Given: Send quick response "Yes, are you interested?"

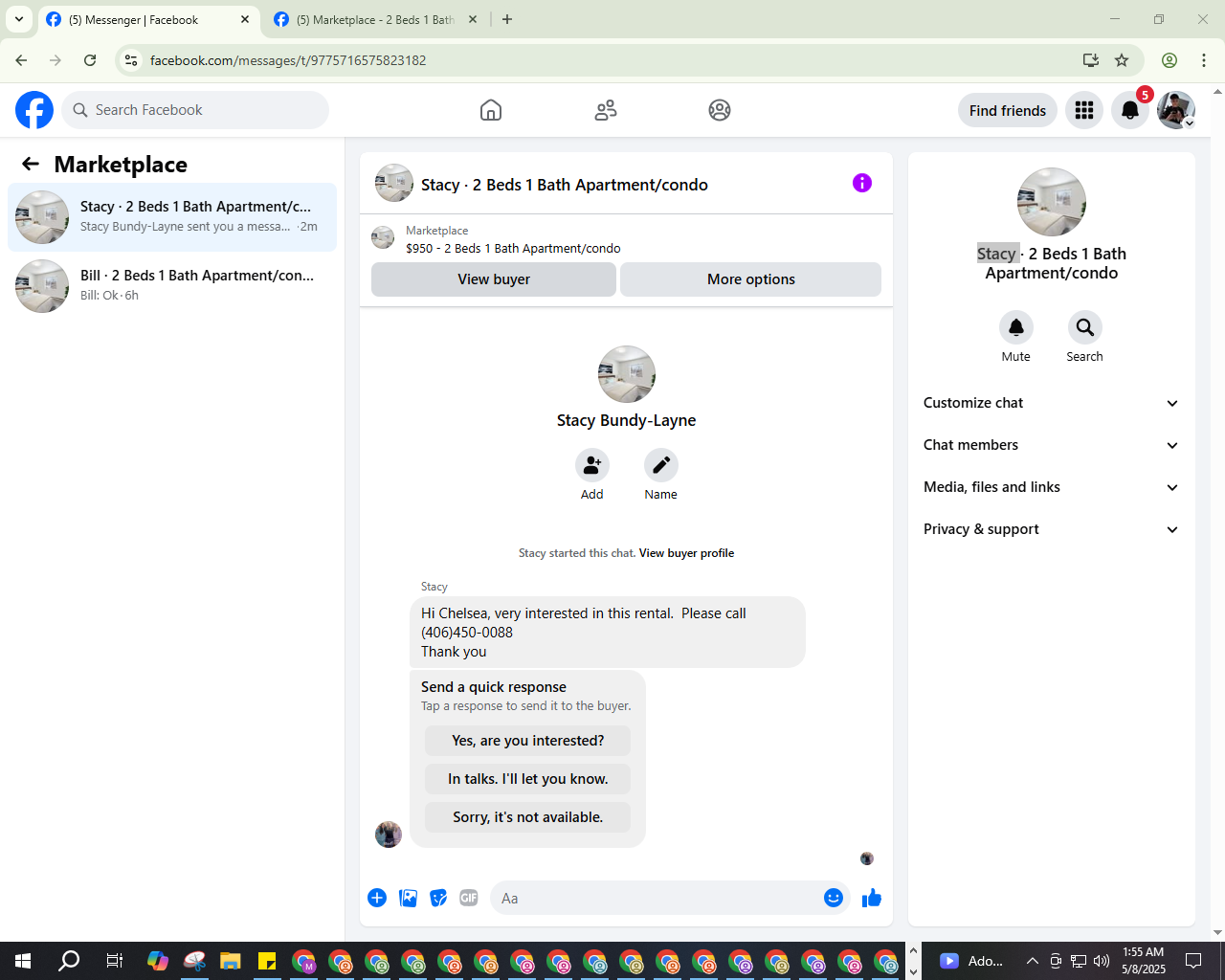Looking at the screenshot, I should point(528,741).
